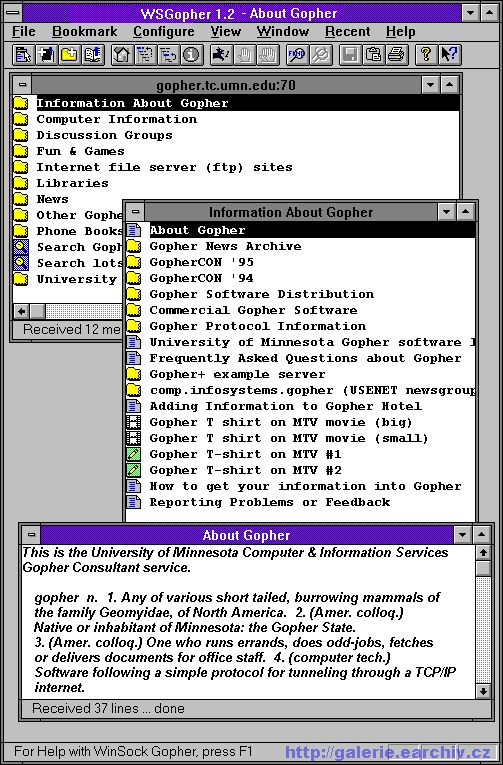Click the Home gopher server toolbar icon
This screenshot has width=503, height=765.
122,55
